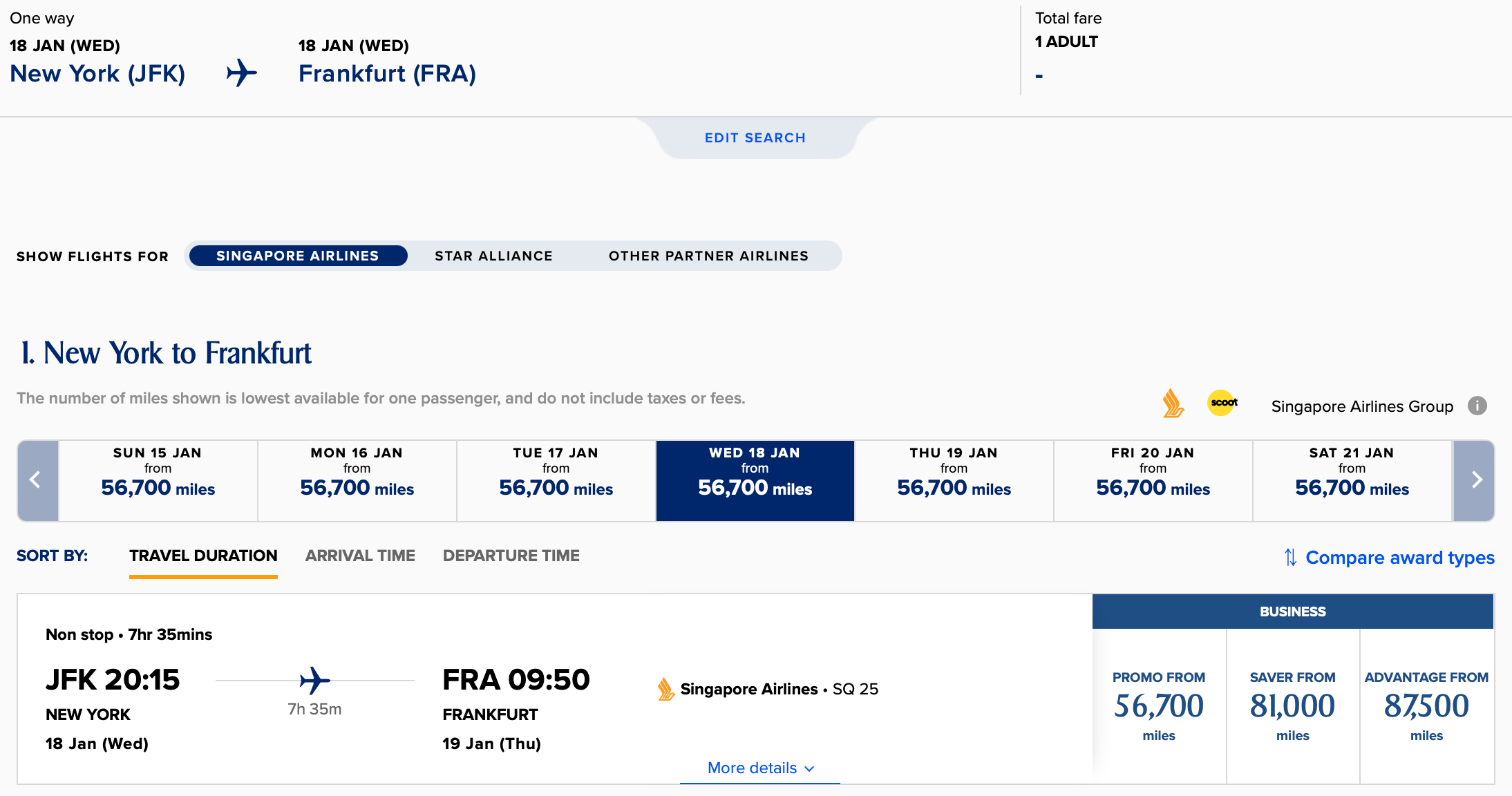Open Compare award types
The image size is (1512, 796).
pyautogui.click(x=1400, y=557)
